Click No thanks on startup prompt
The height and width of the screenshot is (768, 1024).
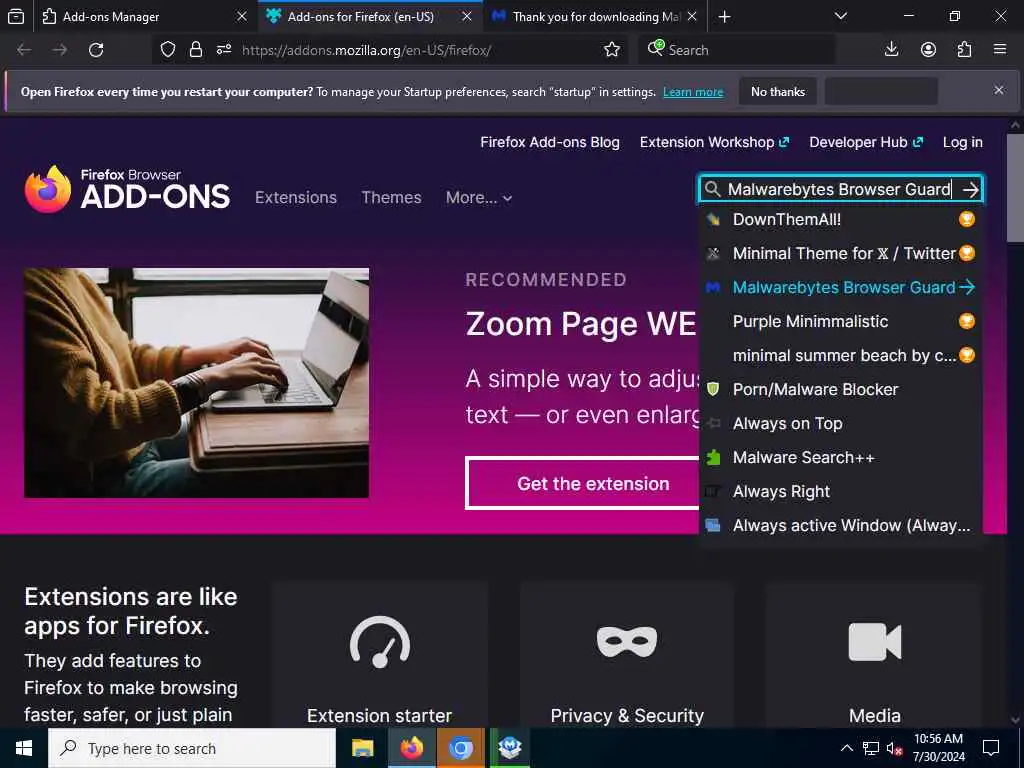click(778, 91)
